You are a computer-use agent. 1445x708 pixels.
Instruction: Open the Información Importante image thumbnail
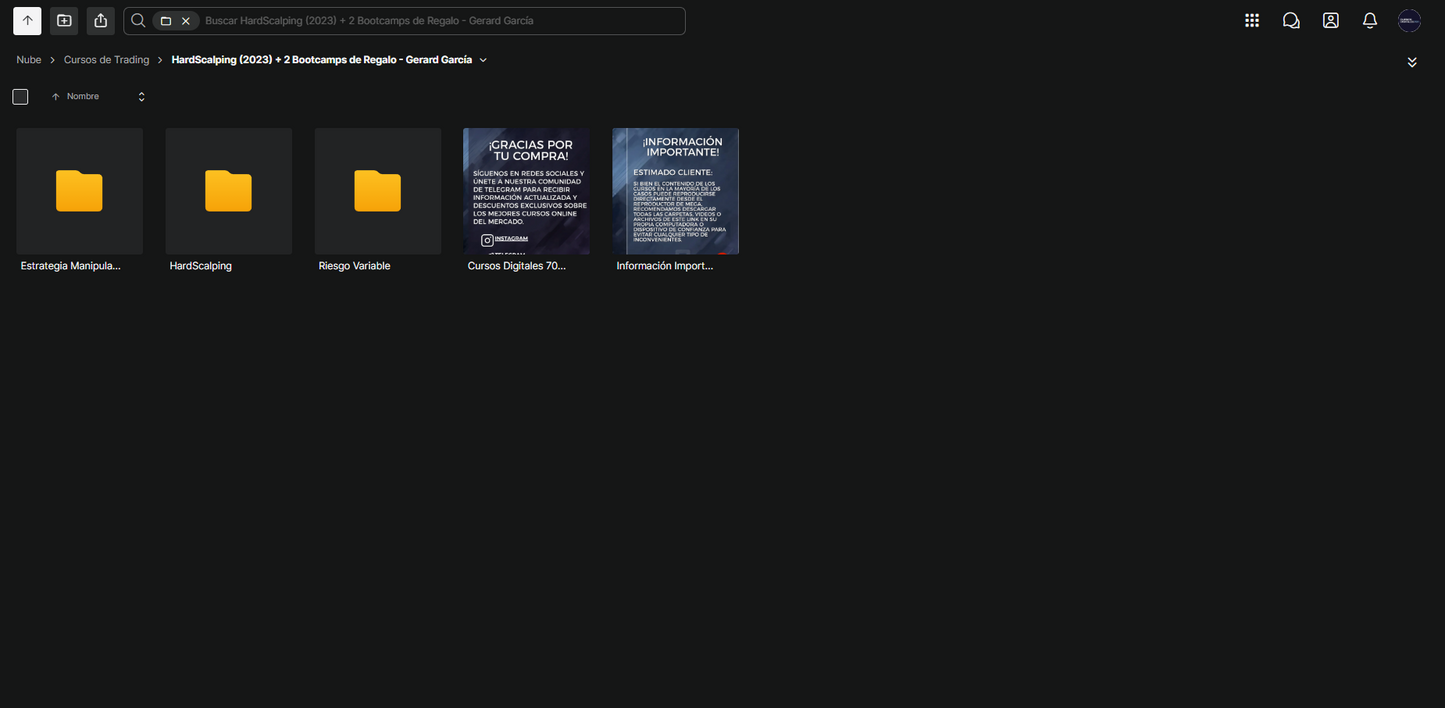(x=675, y=191)
